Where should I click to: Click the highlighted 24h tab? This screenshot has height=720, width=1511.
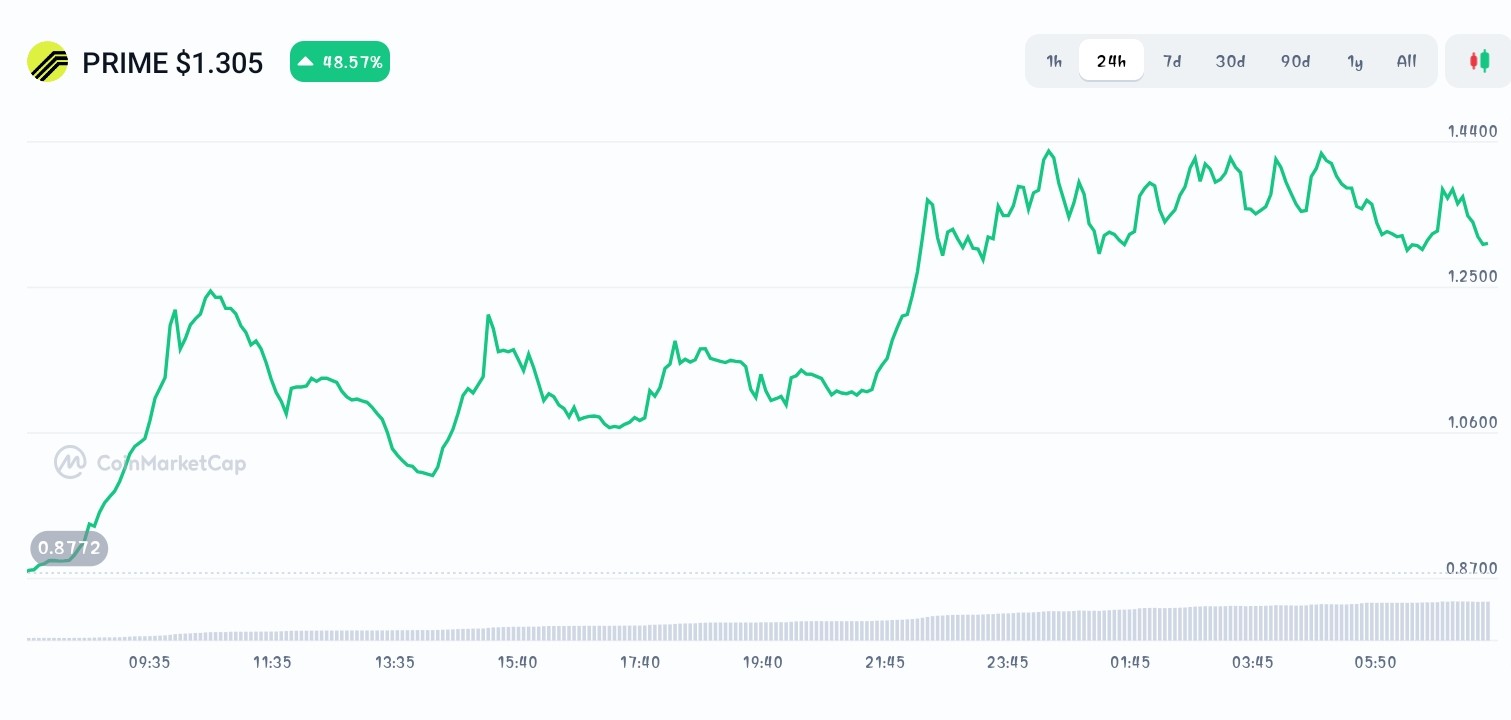coord(1111,60)
